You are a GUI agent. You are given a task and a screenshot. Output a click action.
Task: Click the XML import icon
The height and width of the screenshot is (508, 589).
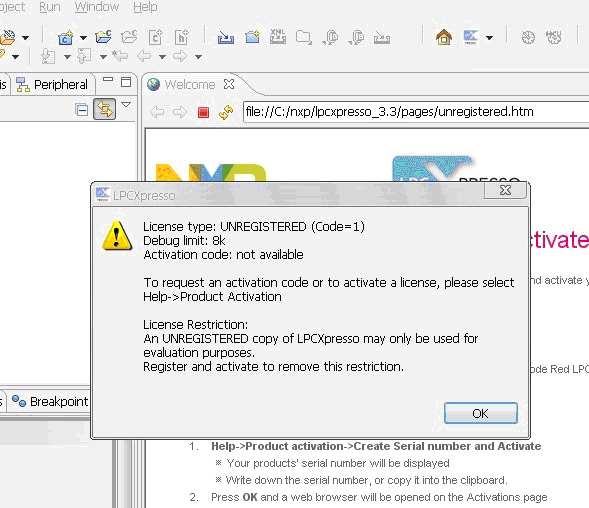(x=278, y=36)
